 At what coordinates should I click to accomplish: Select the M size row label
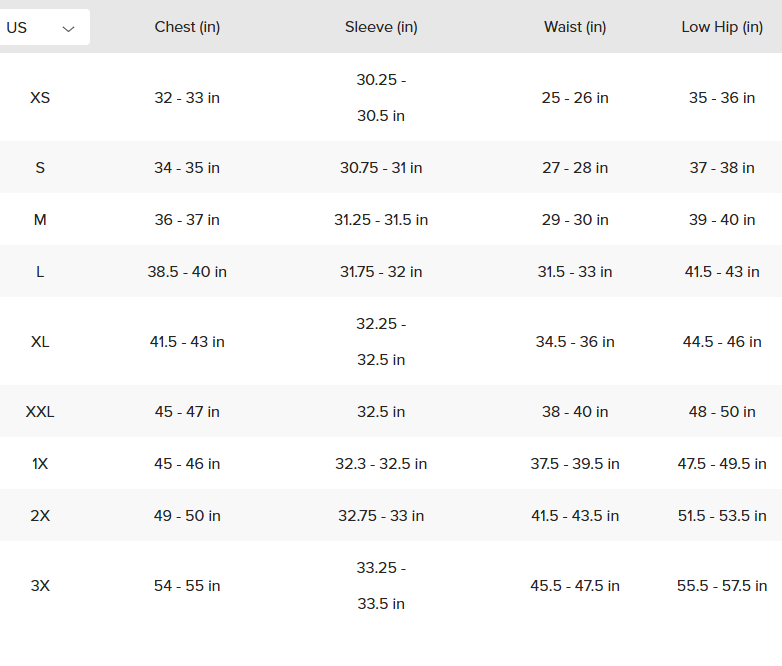pyautogui.click(x=40, y=220)
